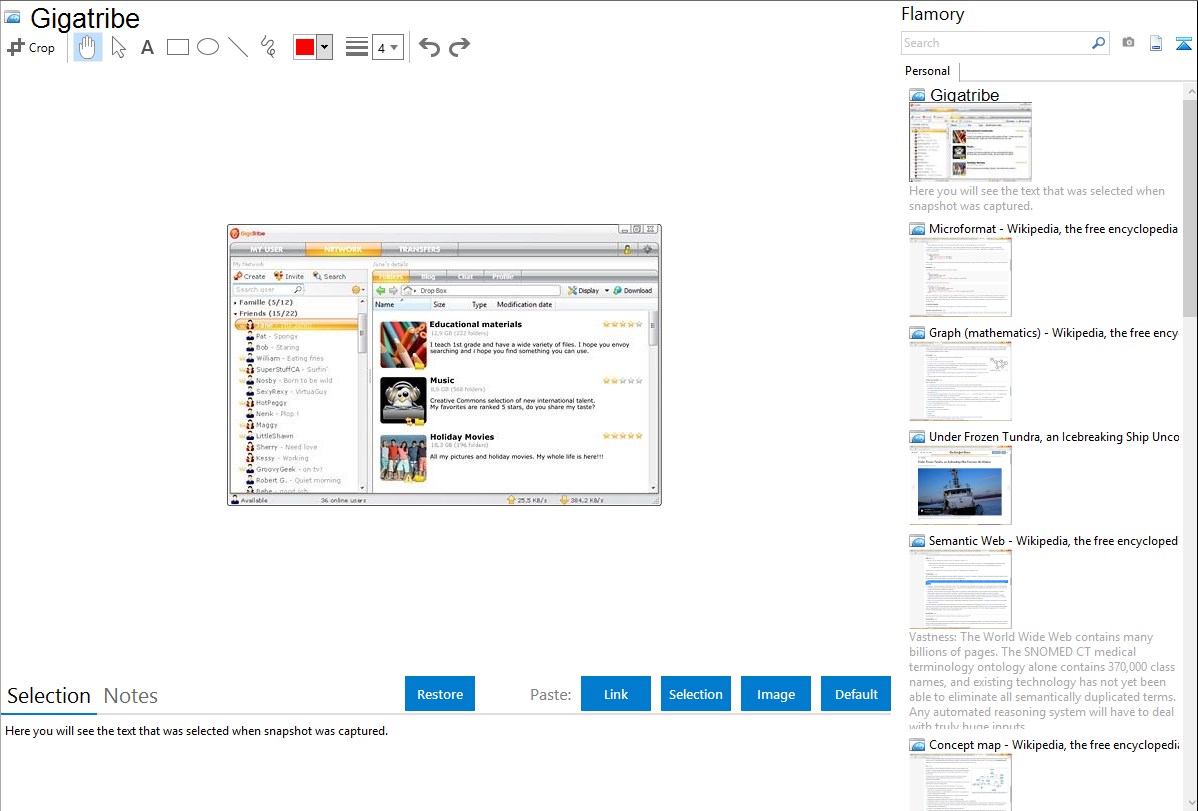Open the Notes tab

coord(131,696)
